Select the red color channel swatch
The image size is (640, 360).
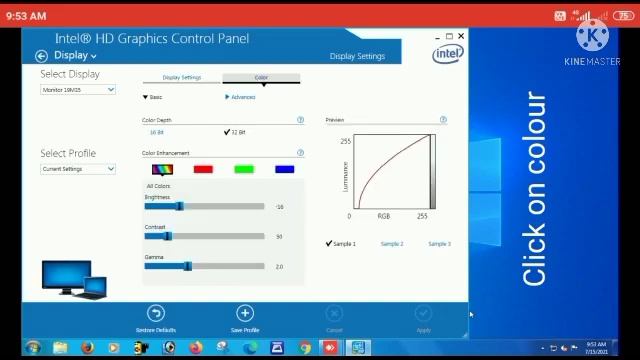pos(203,169)
